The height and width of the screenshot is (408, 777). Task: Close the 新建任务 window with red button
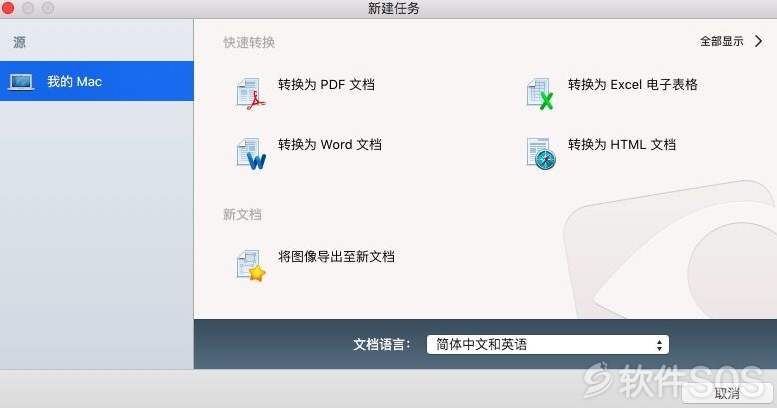[x=8, y=8]
